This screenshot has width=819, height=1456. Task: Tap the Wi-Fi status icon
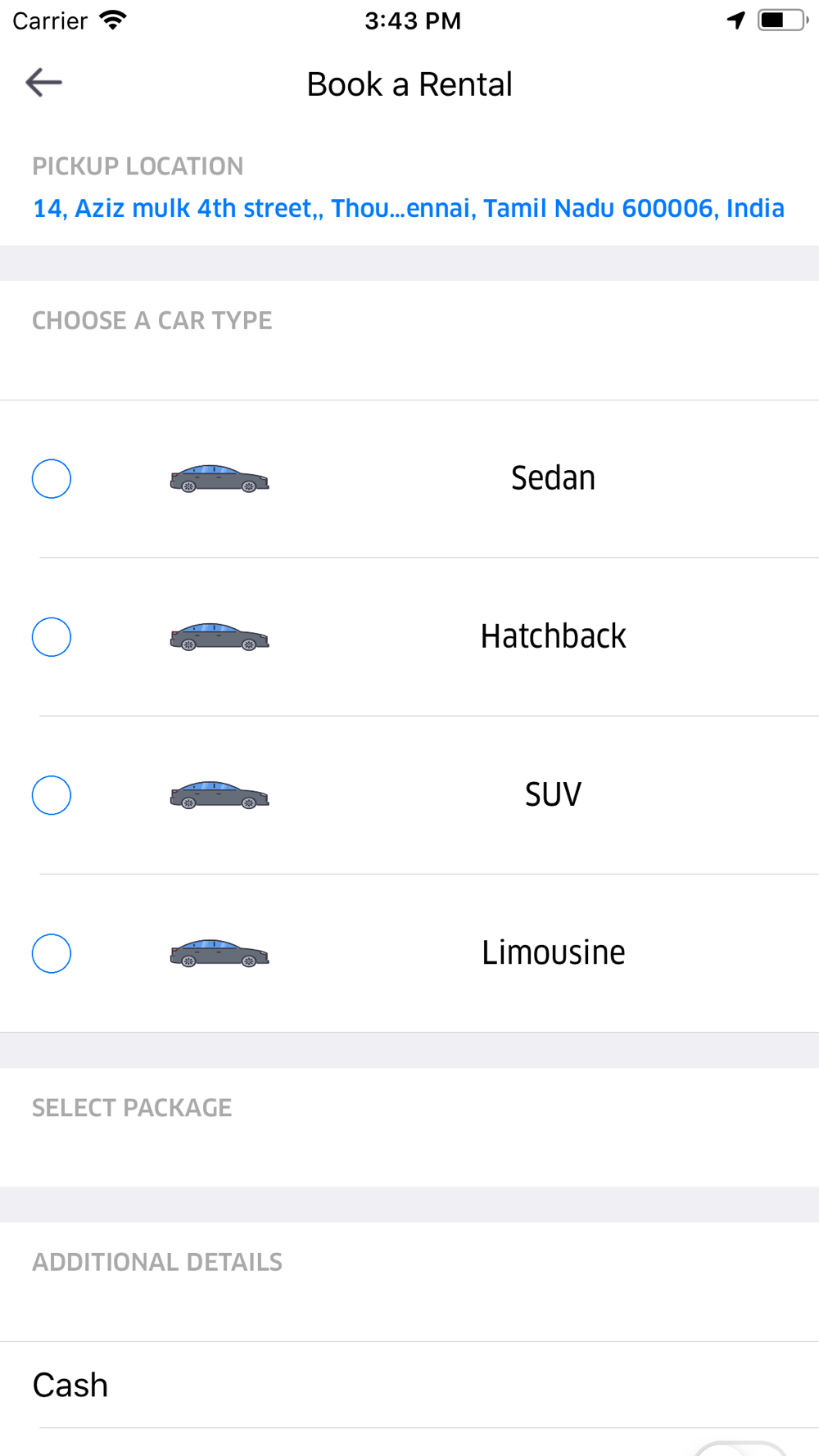click(113, 20)
